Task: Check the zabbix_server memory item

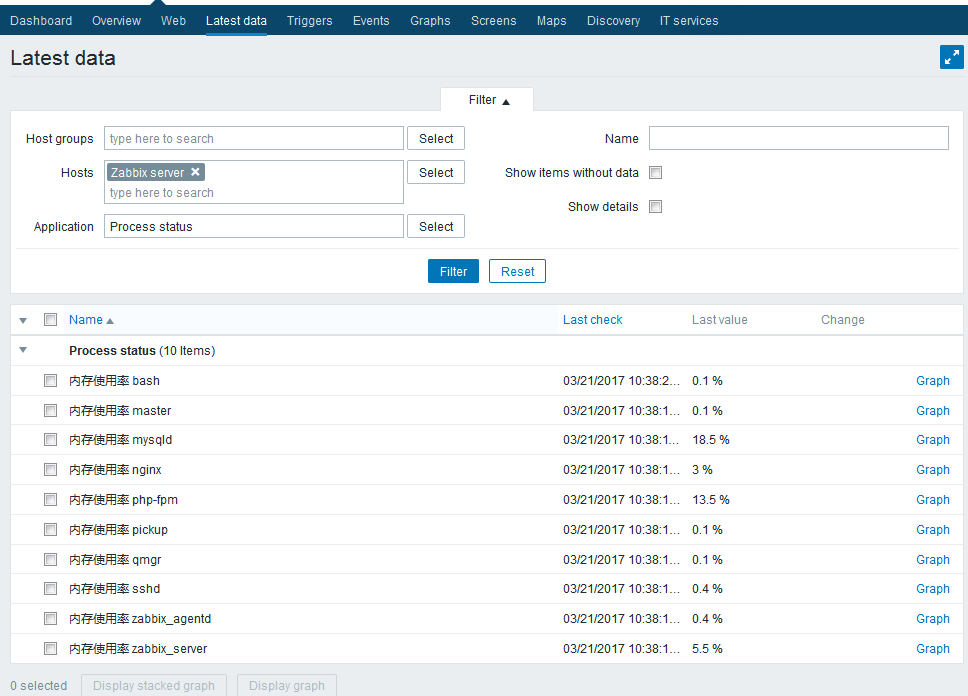Action: point(51,648)
